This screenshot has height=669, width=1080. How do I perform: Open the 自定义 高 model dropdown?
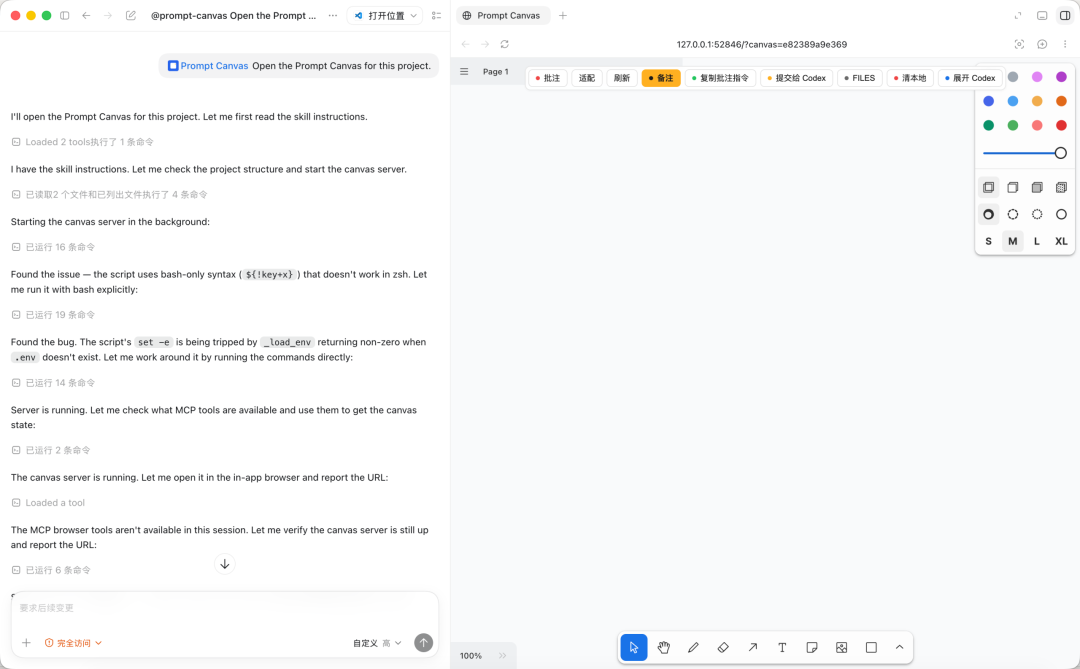[x=377, y=643]
